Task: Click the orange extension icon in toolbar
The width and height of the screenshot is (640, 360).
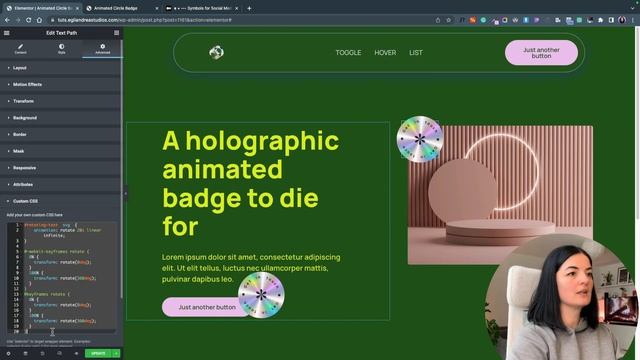Action: point(473,20)
